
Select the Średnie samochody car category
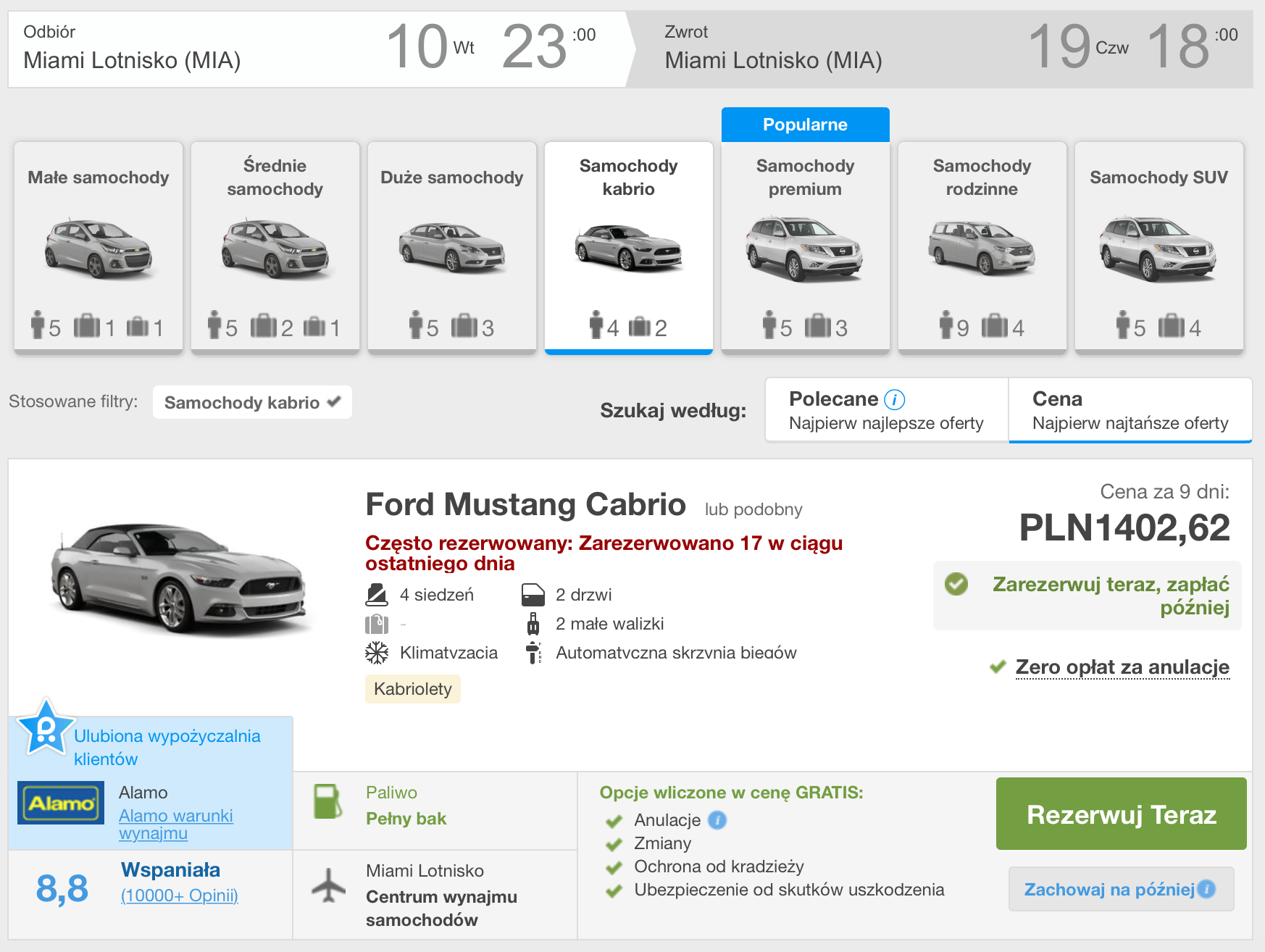point(275,247)
